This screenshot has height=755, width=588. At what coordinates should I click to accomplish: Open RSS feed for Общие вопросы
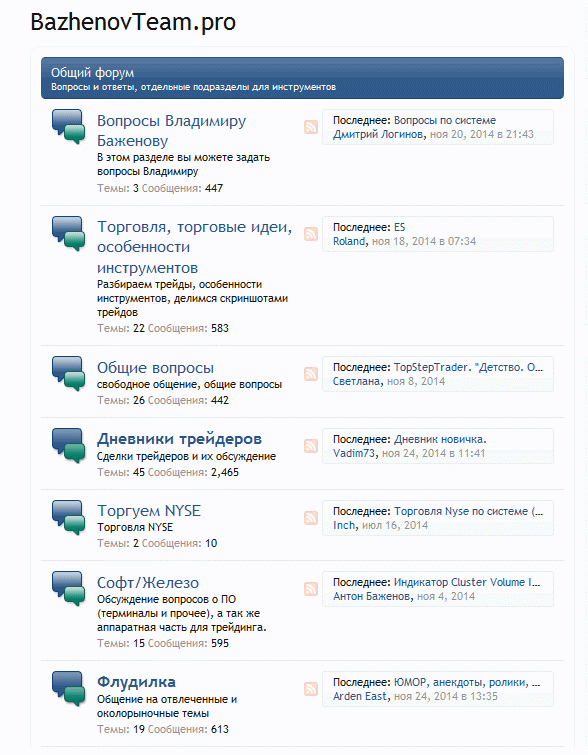311,374
